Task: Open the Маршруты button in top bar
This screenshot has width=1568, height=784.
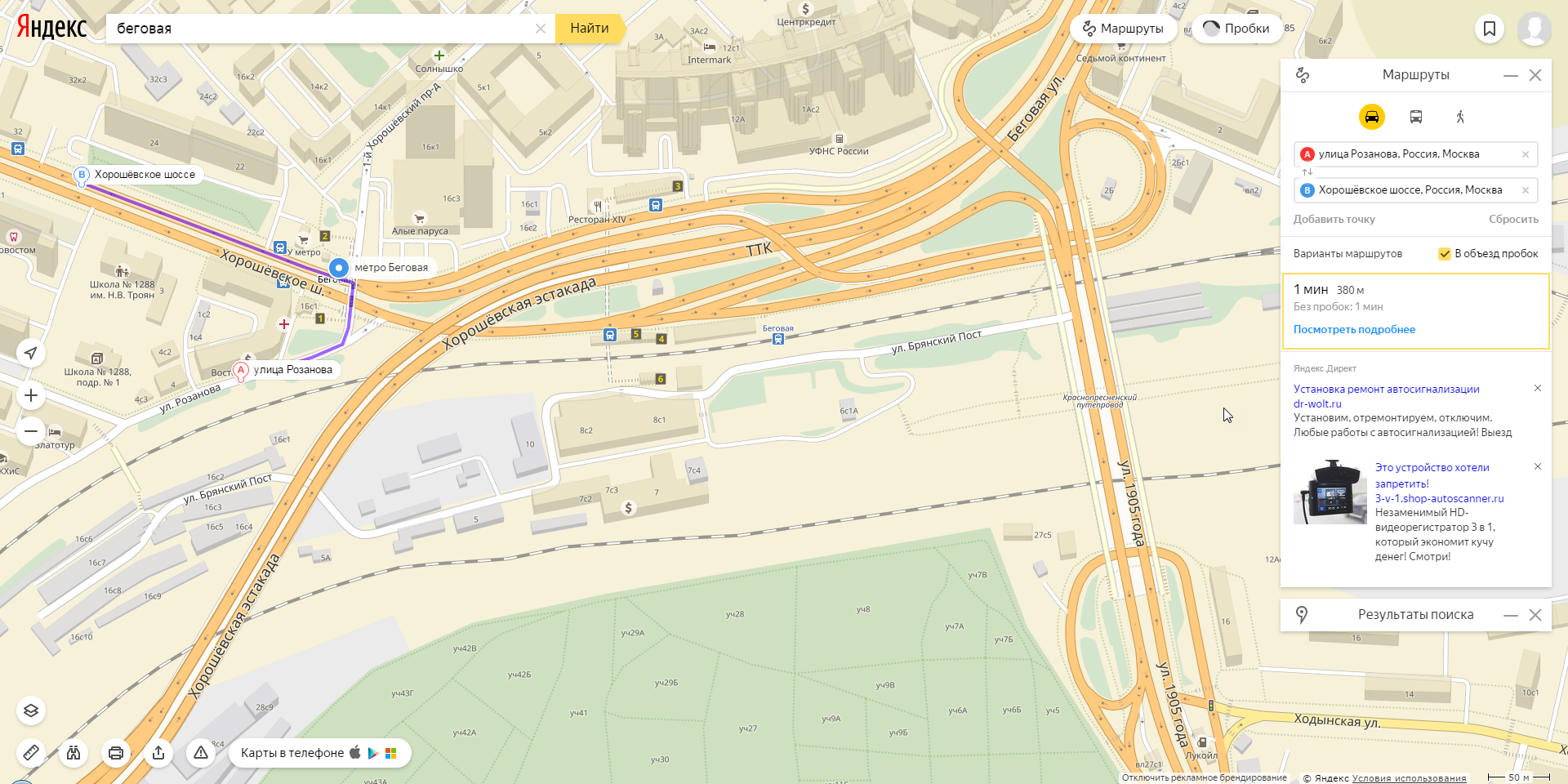Action: (x=1124, y=29)
